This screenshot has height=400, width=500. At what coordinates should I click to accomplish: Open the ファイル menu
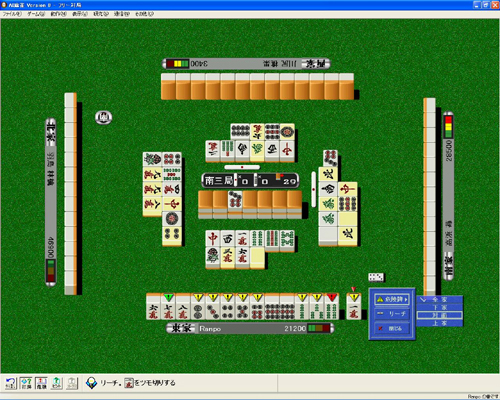(12, 14)
